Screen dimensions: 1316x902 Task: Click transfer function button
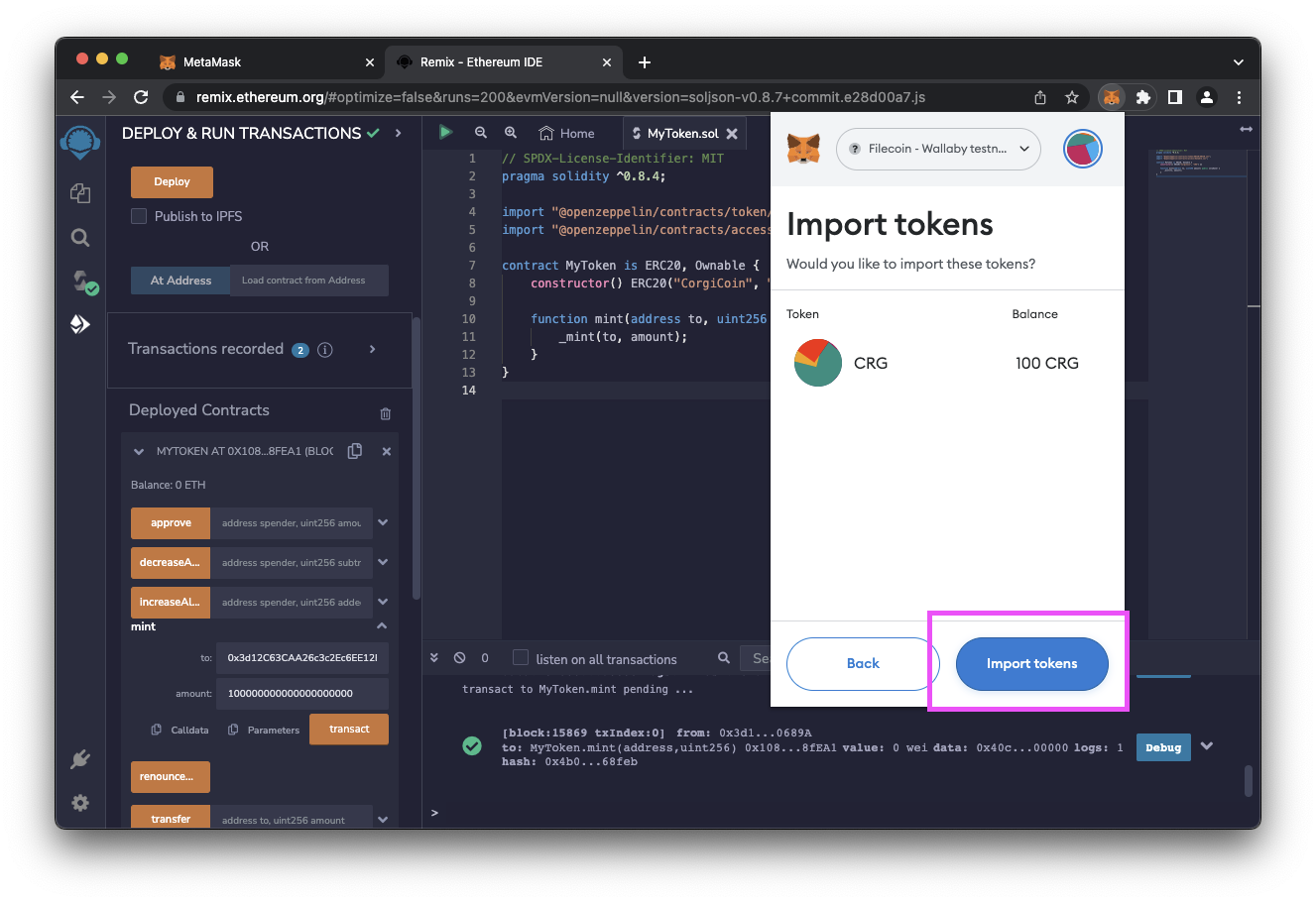tap(171, 818)
